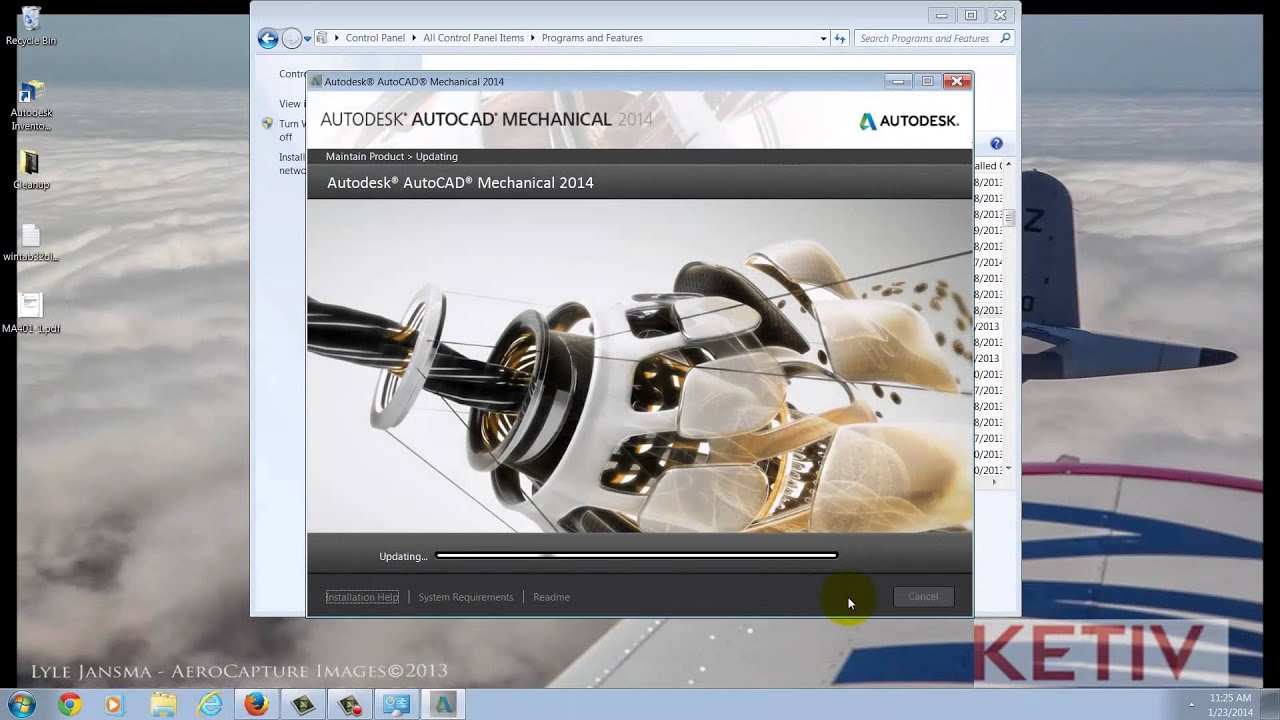Launch Google Chrome from the taskbar
The image size is (1280, 720).
[69, 704]
